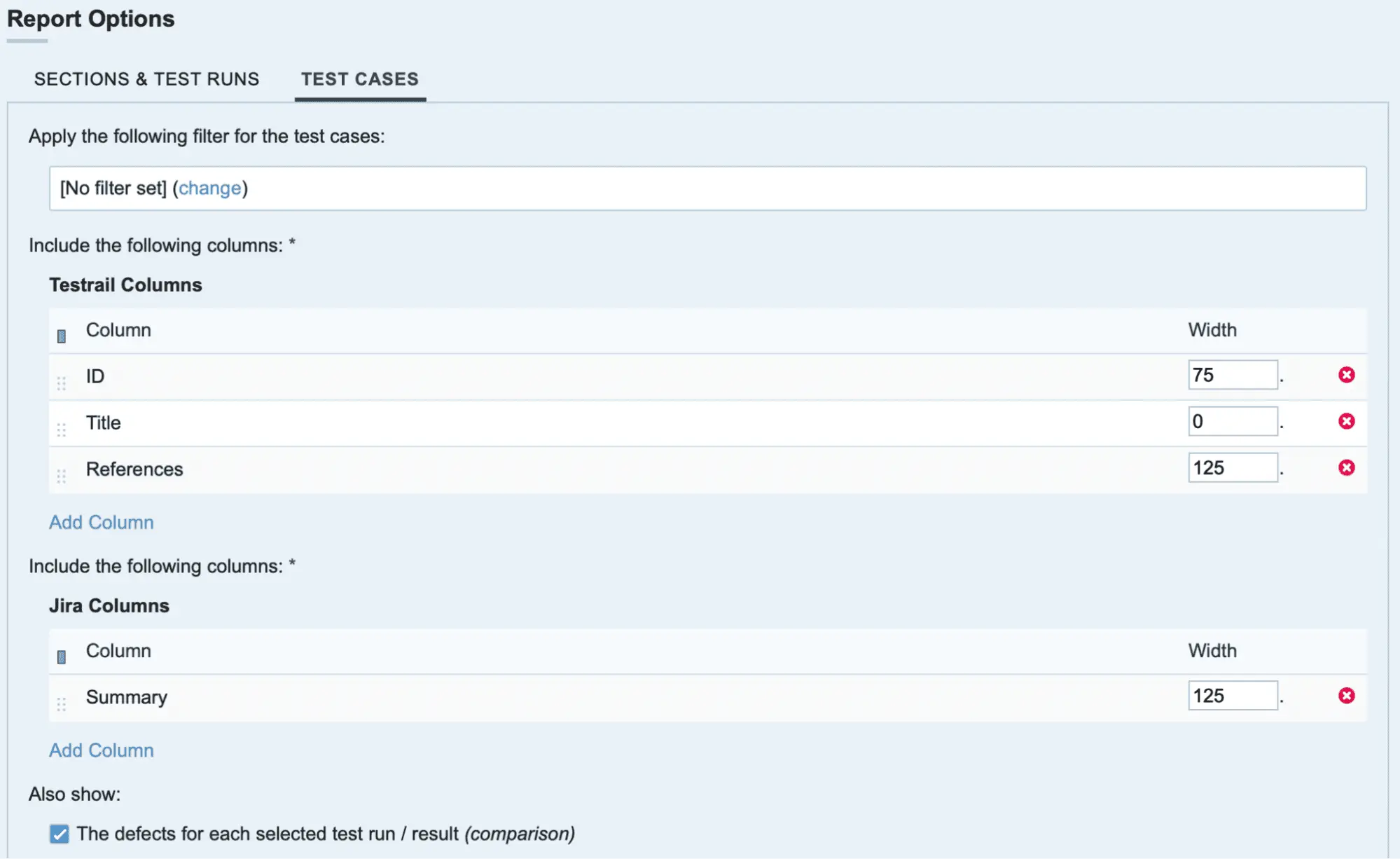
Task: Click the defects comparison checkbox label text
Action: tap(326, 834)
